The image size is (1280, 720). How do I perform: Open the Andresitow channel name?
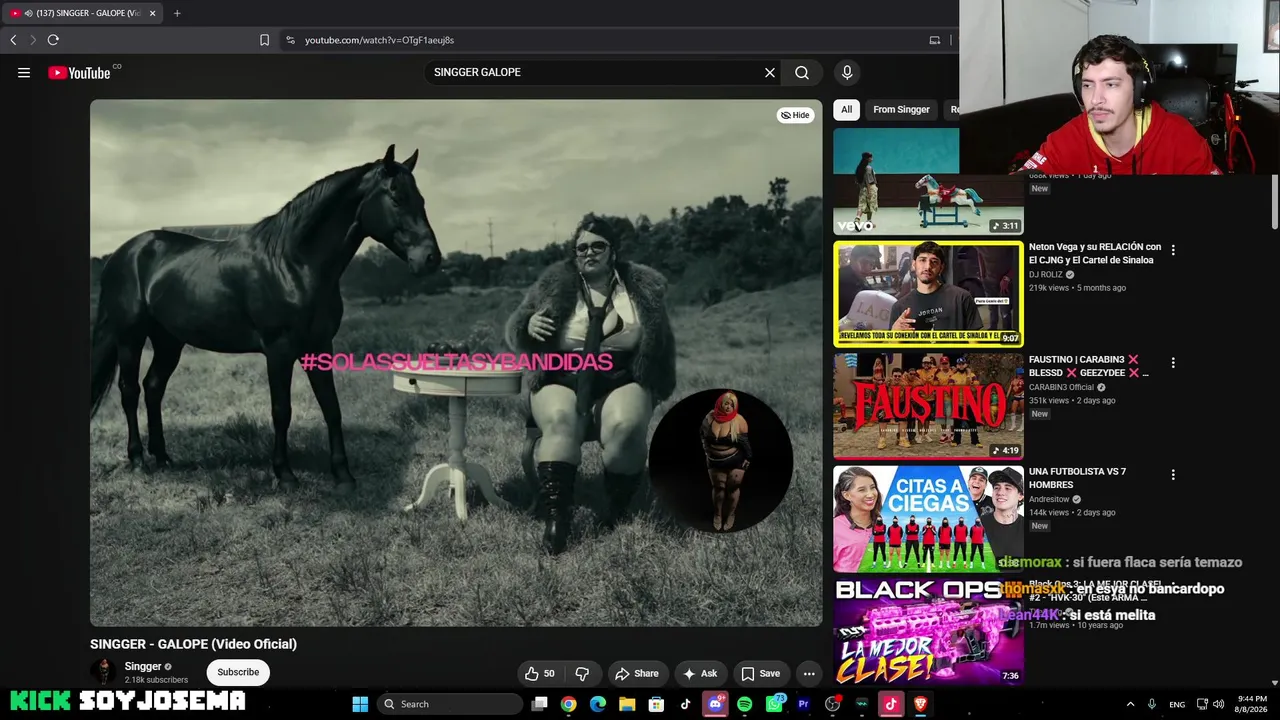click(x=1049, y=499)
